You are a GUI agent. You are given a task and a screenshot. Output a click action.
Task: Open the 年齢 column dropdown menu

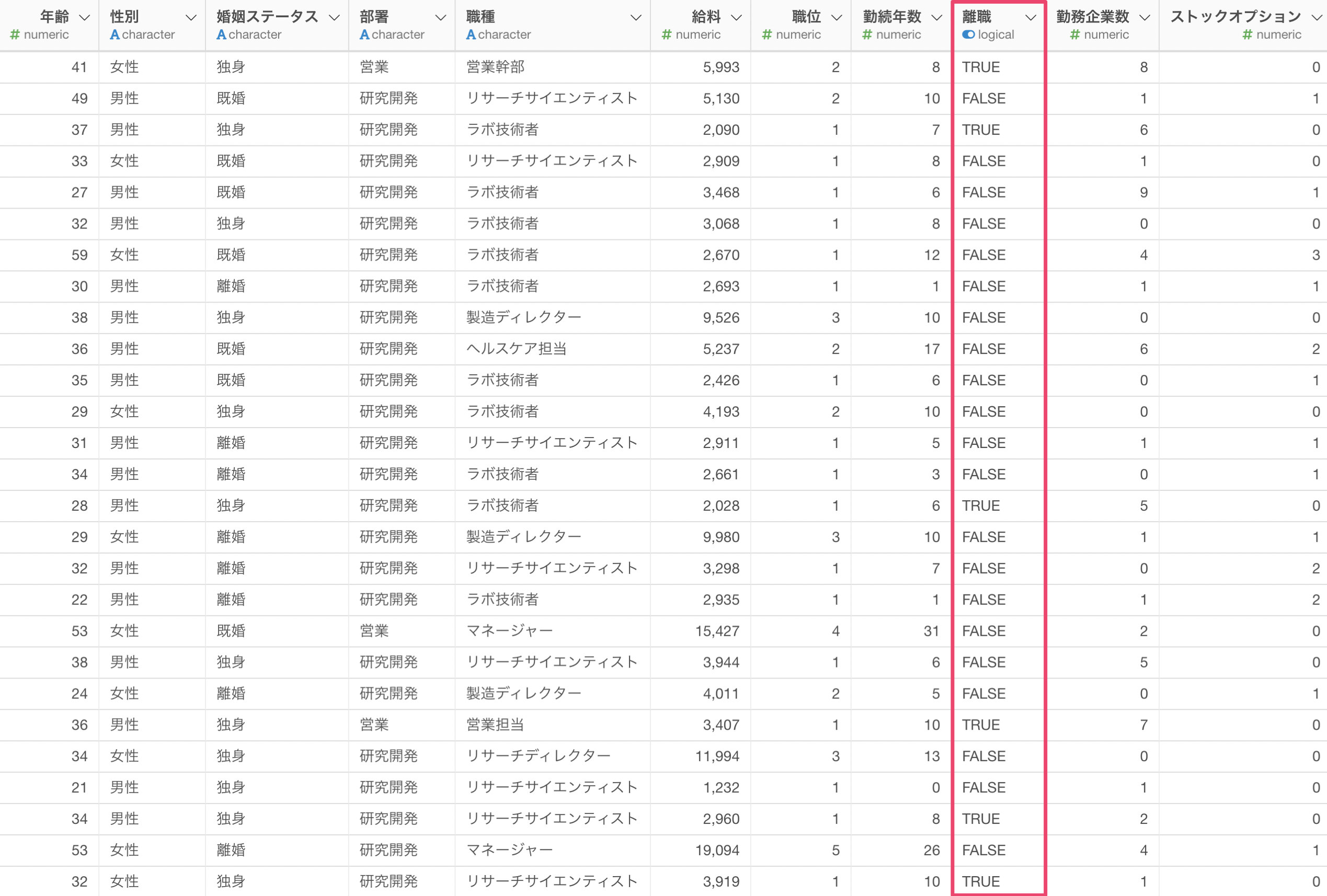point(85,18)
